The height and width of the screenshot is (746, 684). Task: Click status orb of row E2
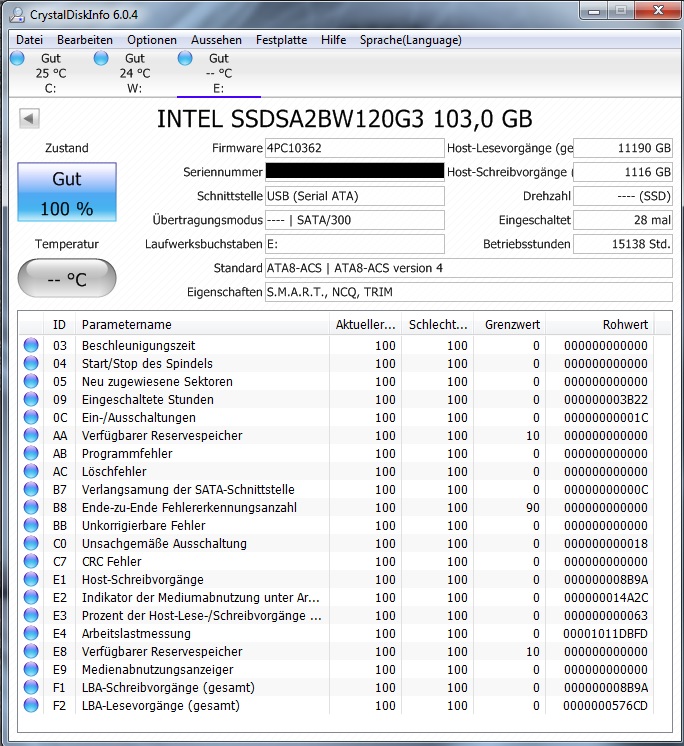point(31,597)
